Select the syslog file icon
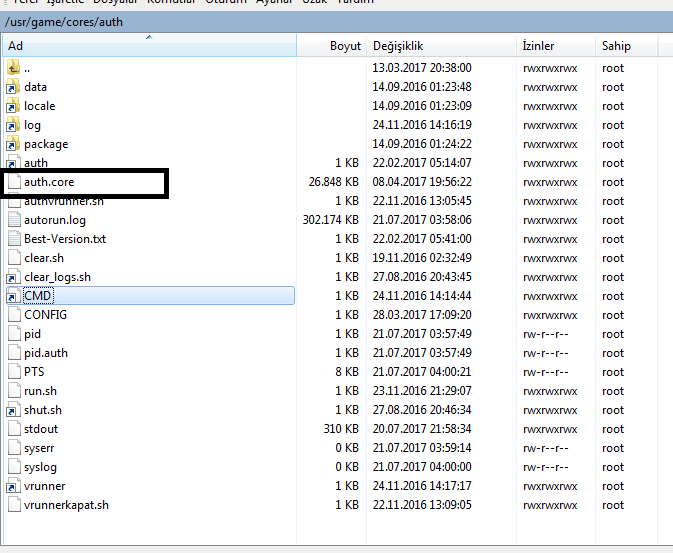The image size is (673, 553). 14,466
